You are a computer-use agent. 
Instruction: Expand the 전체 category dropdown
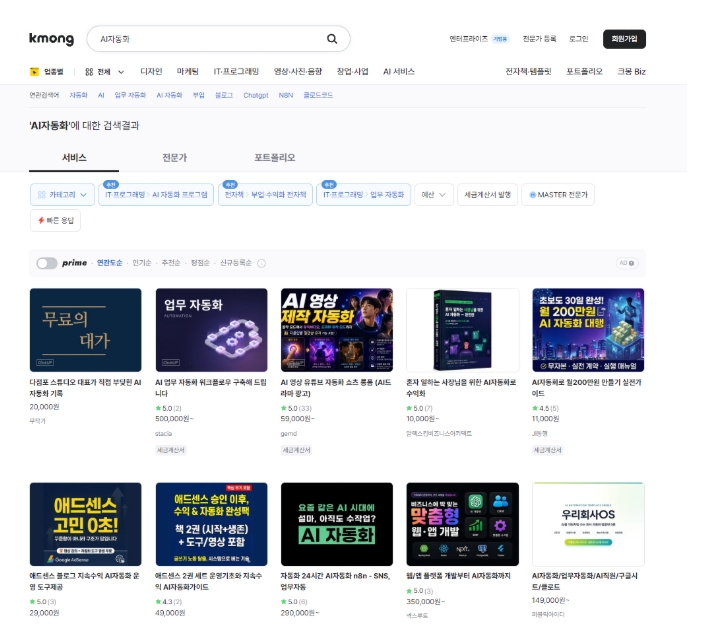[105, 72]
